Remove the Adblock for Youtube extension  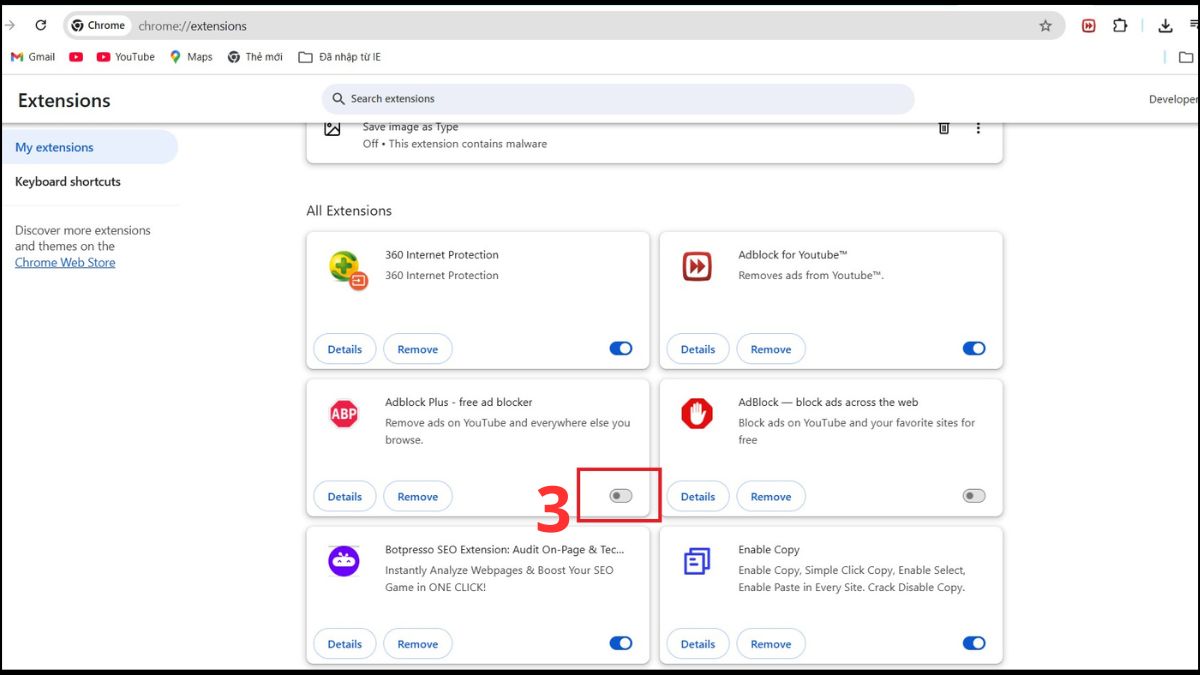pos(771,349)
